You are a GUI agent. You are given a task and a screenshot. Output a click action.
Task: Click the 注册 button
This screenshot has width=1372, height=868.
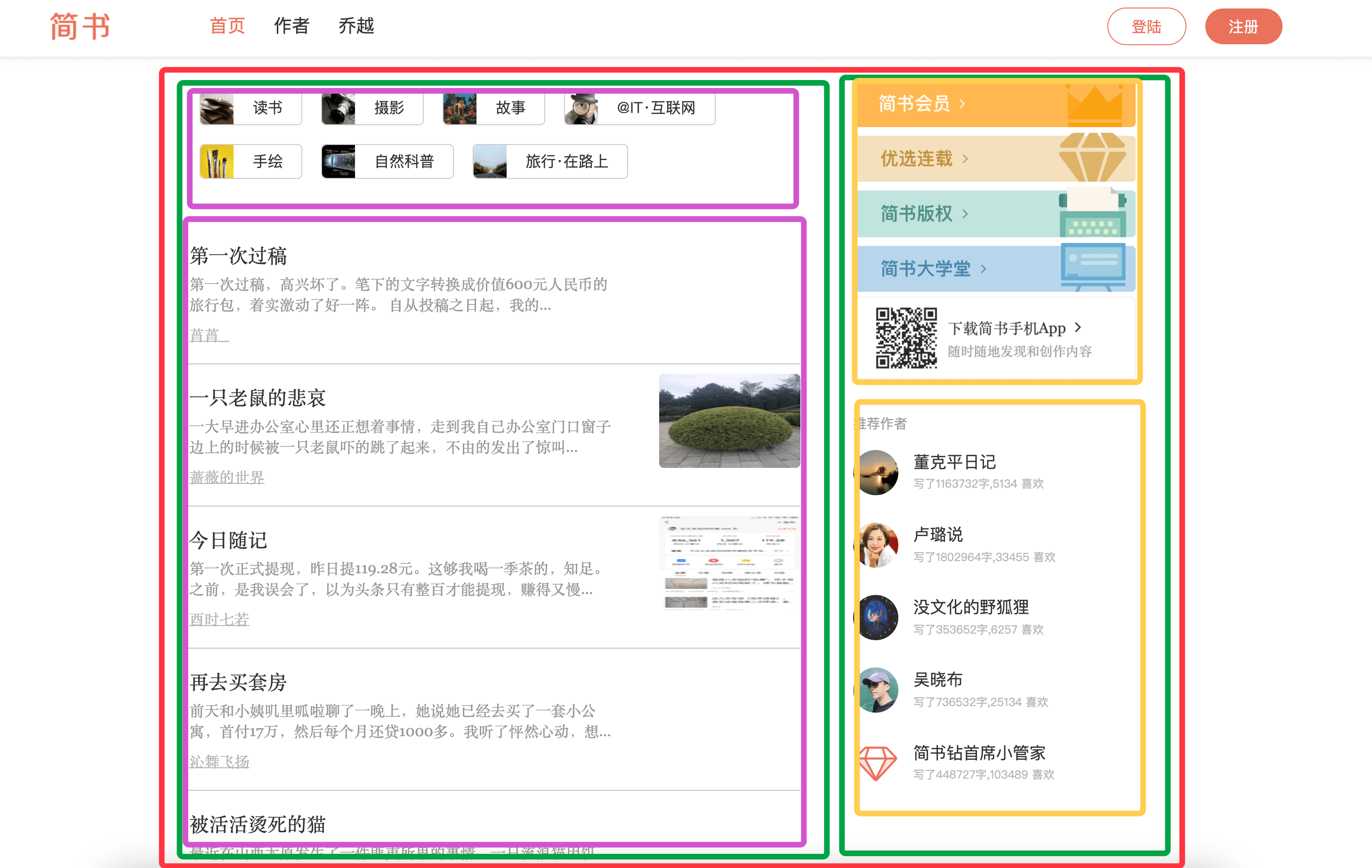[1243, 27]
